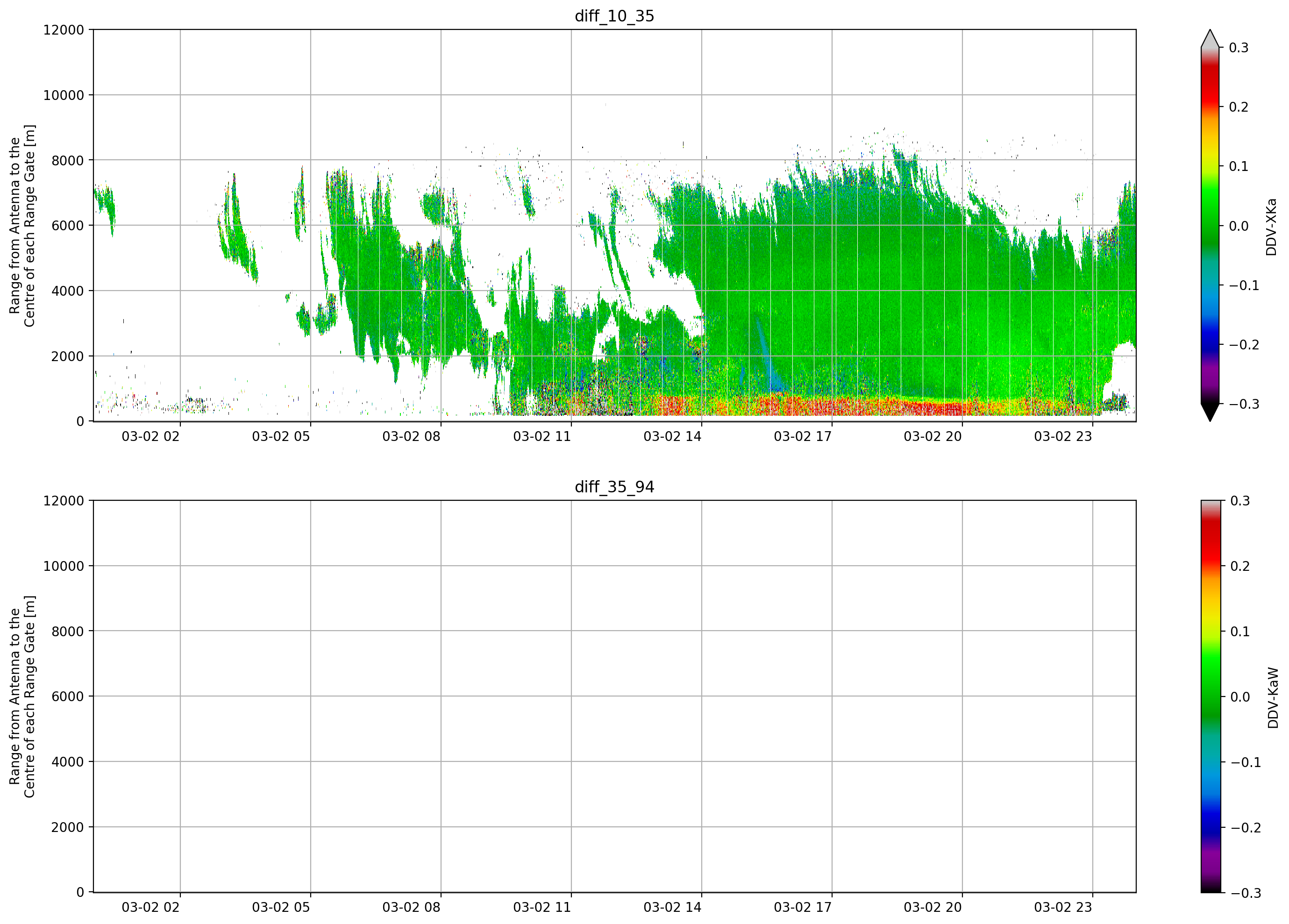Click the "0.1" tick on DDV-XKa colorbar
Screen dimensions: 1289x924
point(1239,166)
